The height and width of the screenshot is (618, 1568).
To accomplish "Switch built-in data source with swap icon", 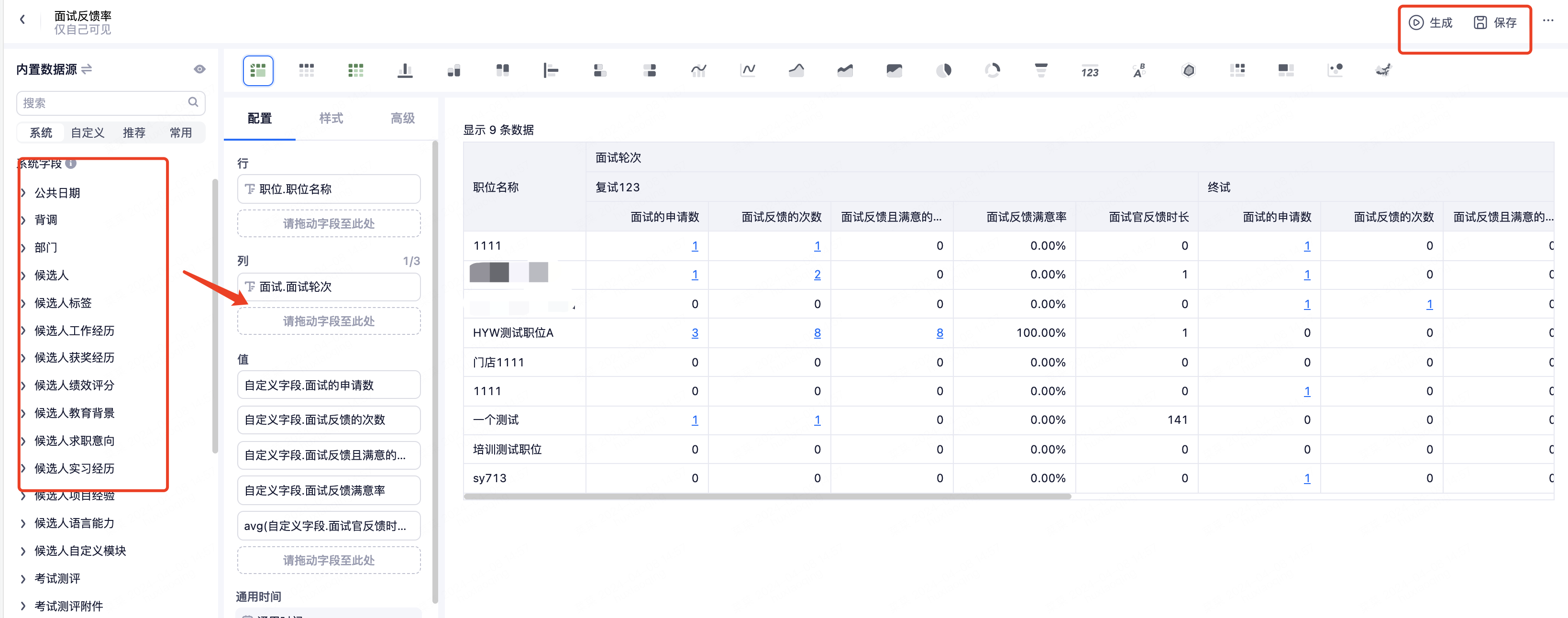I will pyautogui.click(x=87, y=69).
